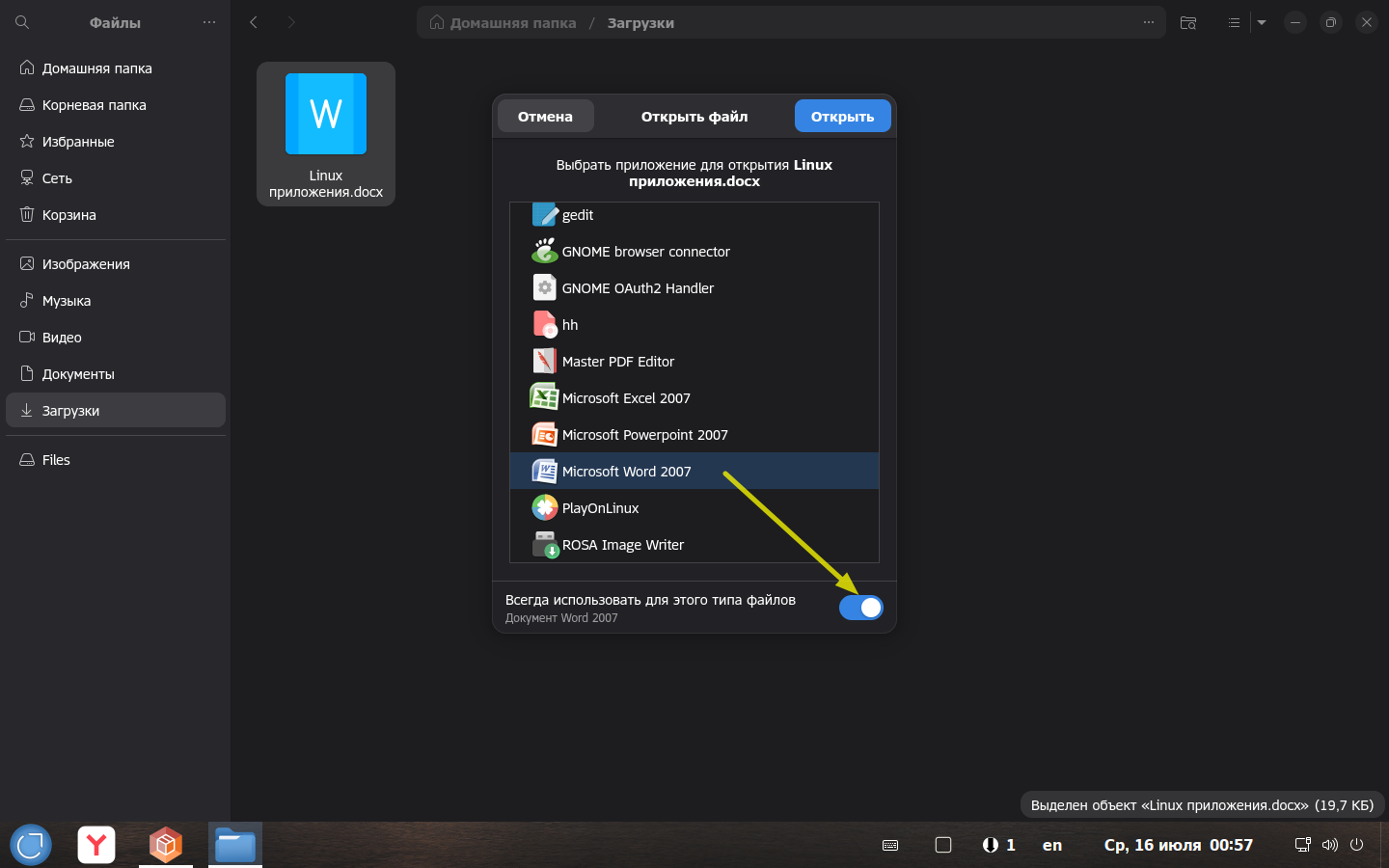Open the on-screen keyboard tray icon
The image size is (1389, 868).
tap(890, 845)
